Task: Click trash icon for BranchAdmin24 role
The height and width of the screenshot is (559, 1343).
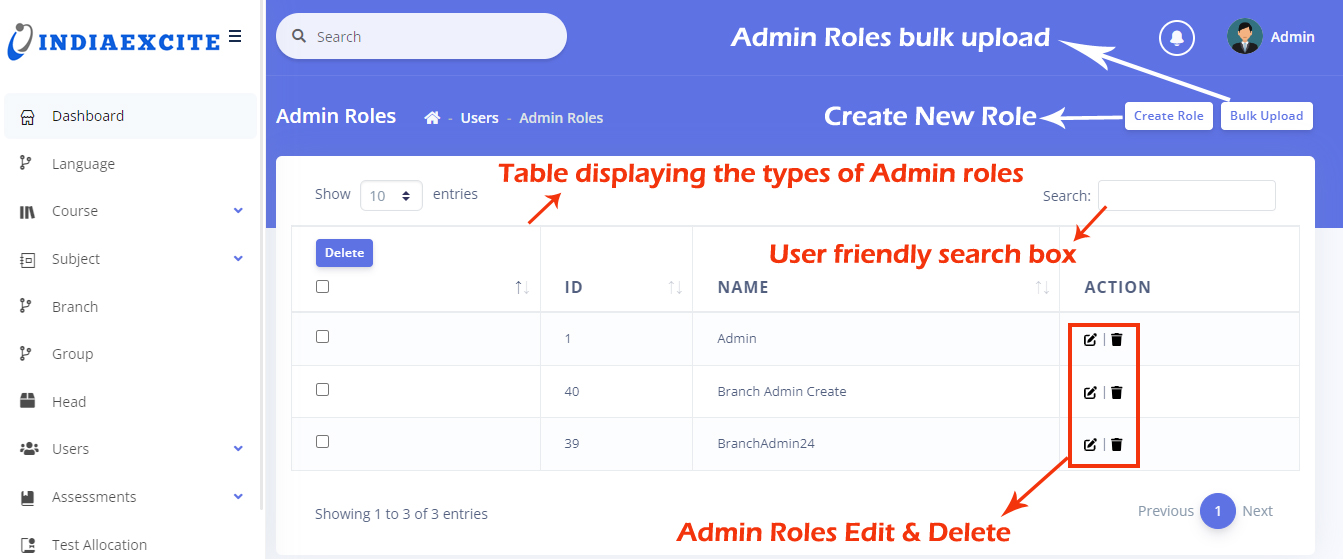Action: (1117, 445)
